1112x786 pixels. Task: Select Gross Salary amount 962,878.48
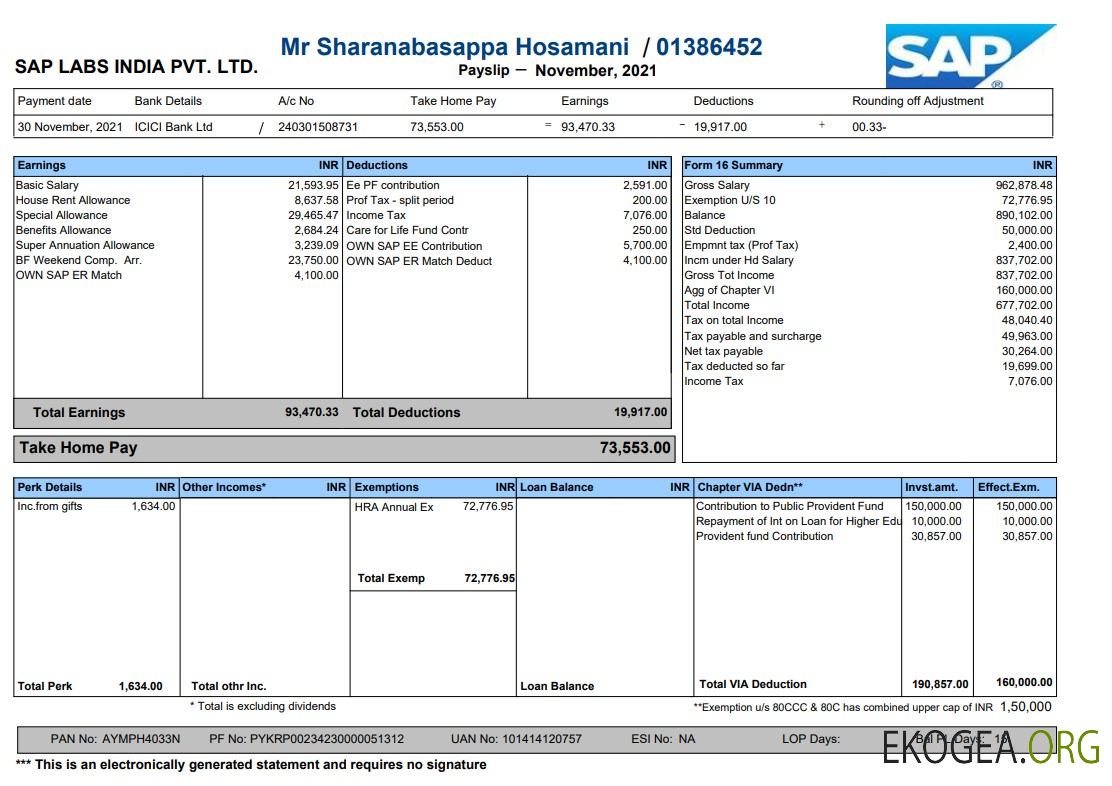point(1023,185)
